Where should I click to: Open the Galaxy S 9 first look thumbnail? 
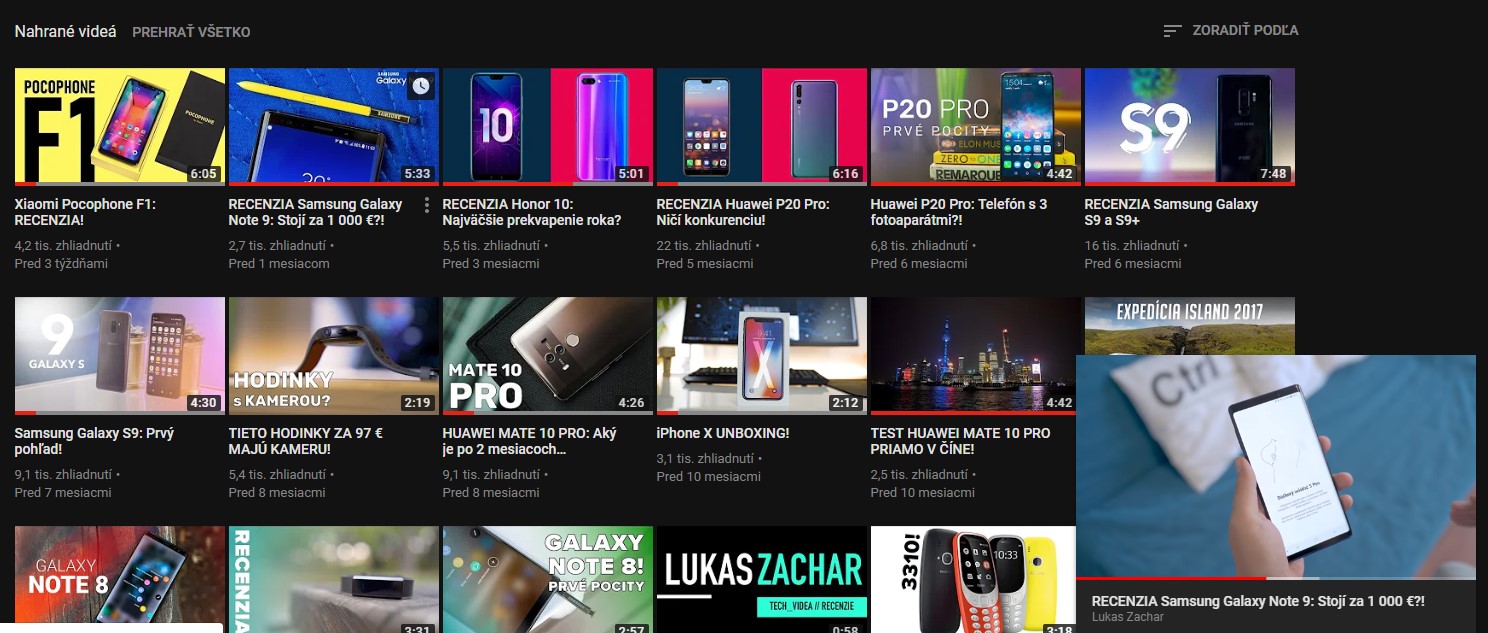pos(120,355)
